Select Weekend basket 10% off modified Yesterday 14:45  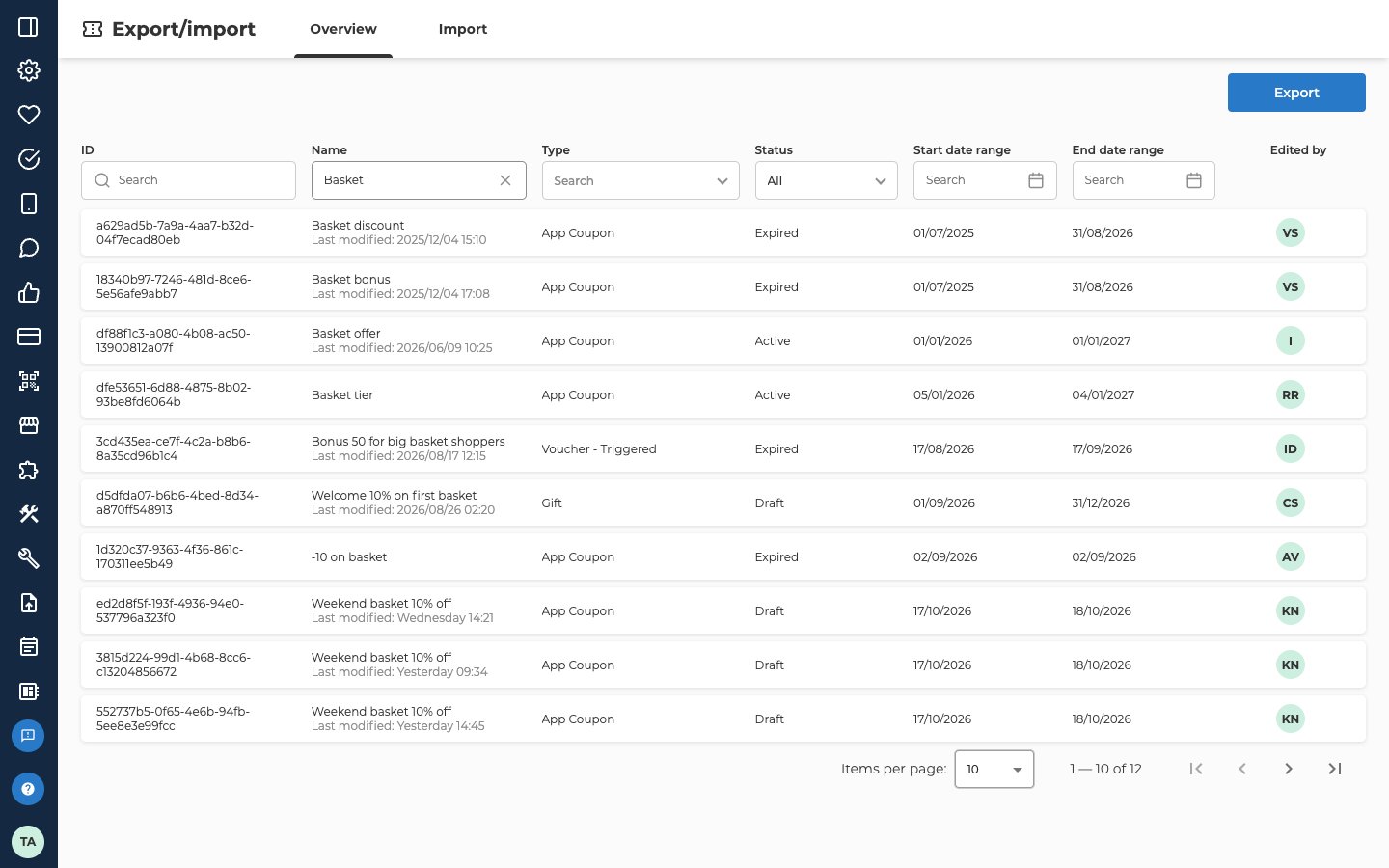(723, 719)
